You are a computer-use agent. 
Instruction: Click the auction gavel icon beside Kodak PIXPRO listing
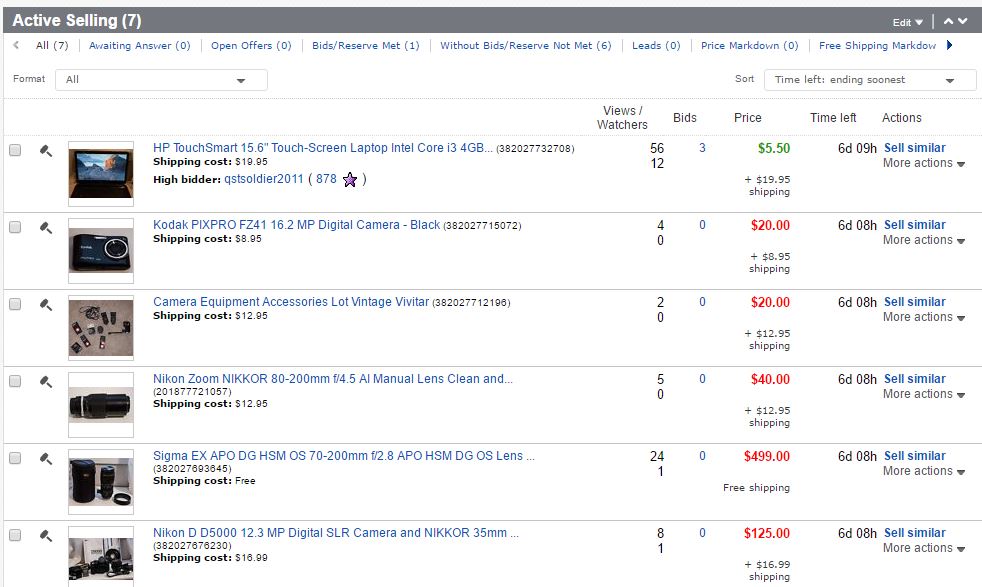point(45,228)
